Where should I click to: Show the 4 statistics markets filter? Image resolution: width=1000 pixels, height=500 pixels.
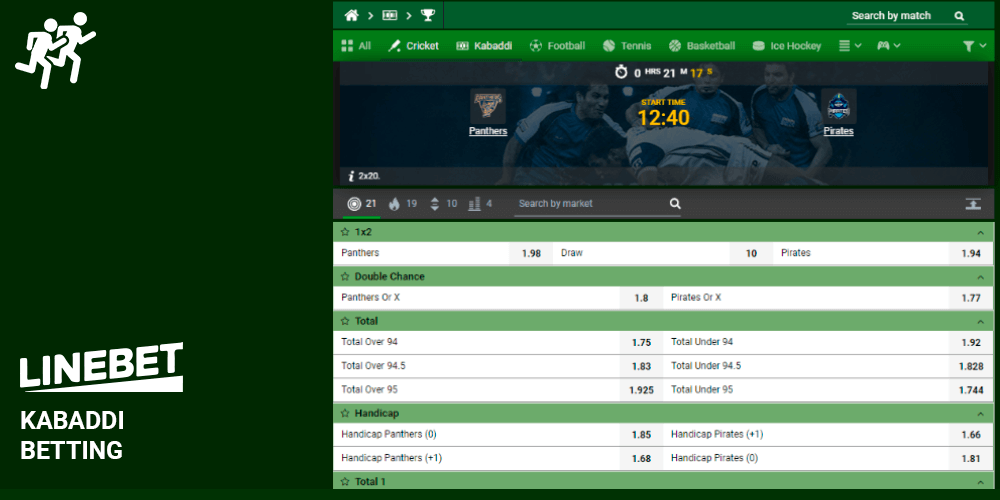[480, 204]
